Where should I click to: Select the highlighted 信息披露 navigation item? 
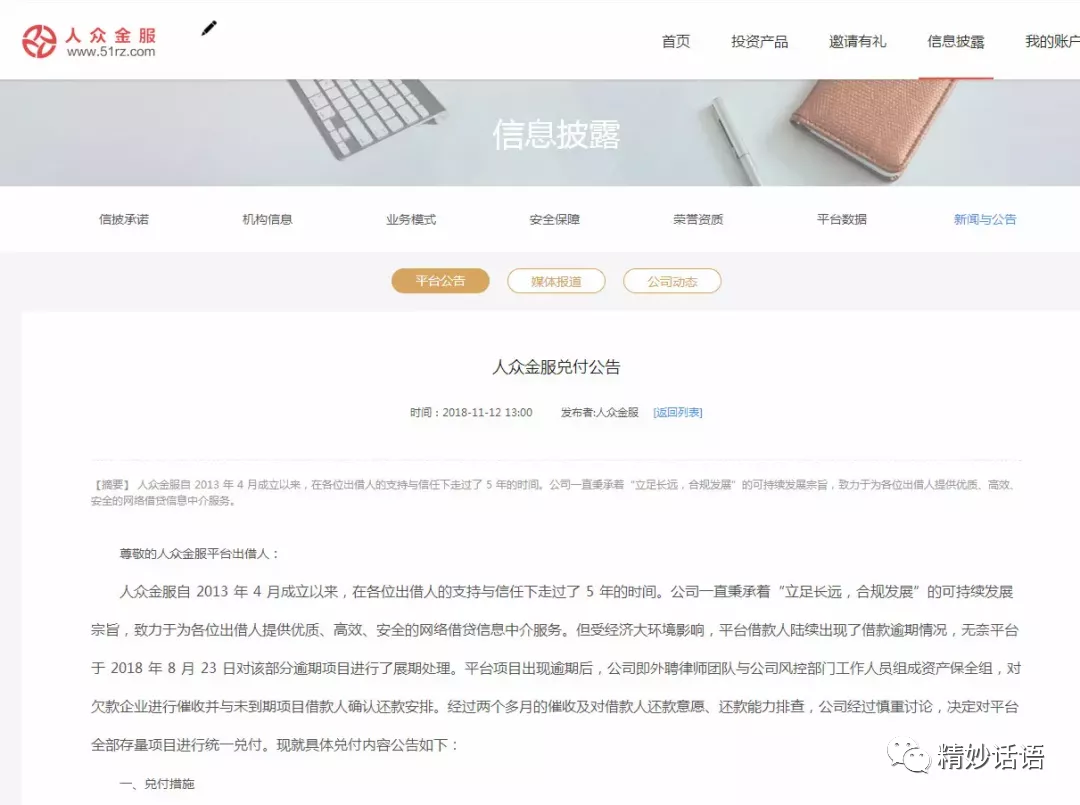pyautogui.click(x=956, y=41)
